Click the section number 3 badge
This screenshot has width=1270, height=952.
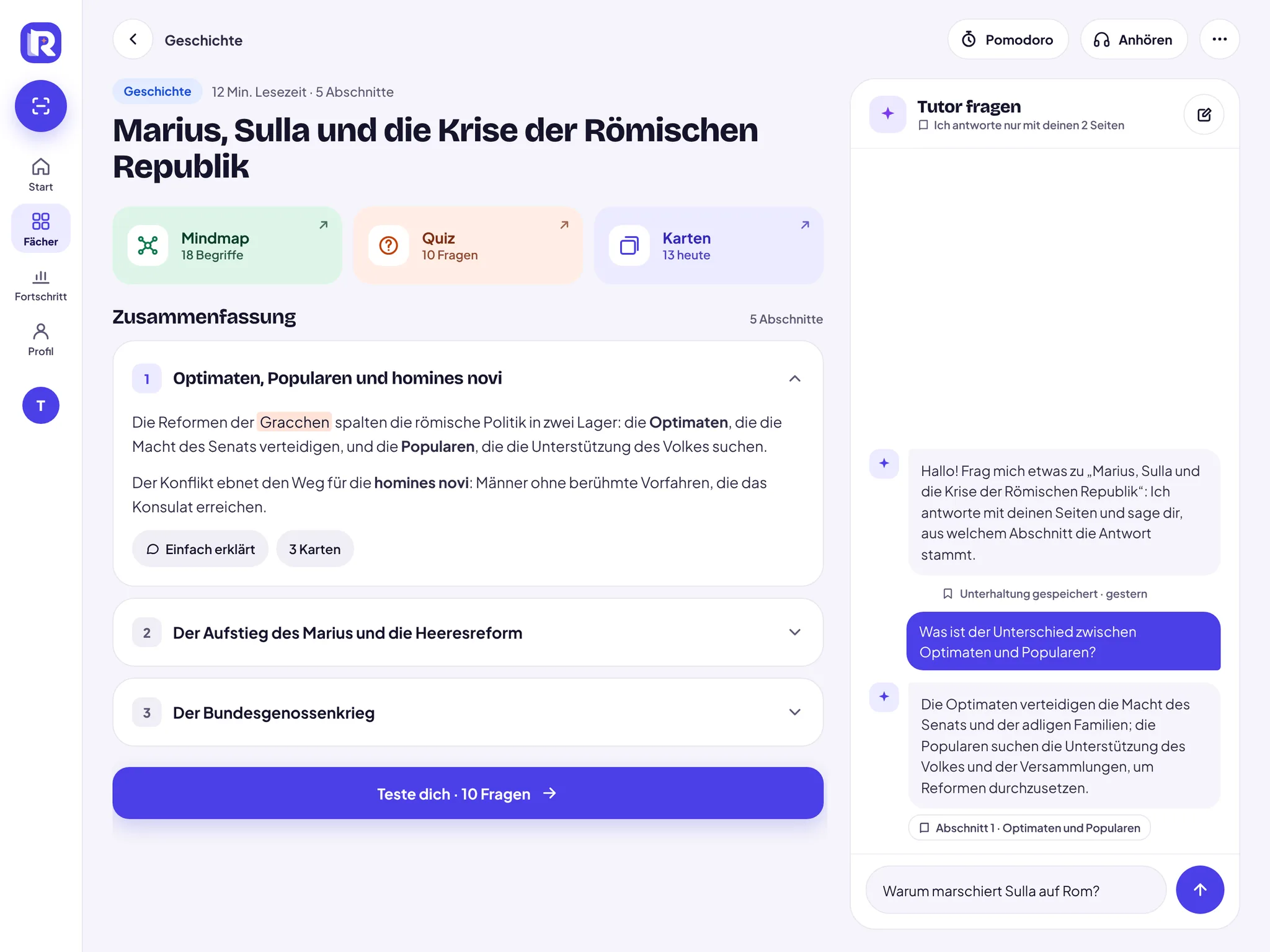pyautogui.click(x=147, y=713)
